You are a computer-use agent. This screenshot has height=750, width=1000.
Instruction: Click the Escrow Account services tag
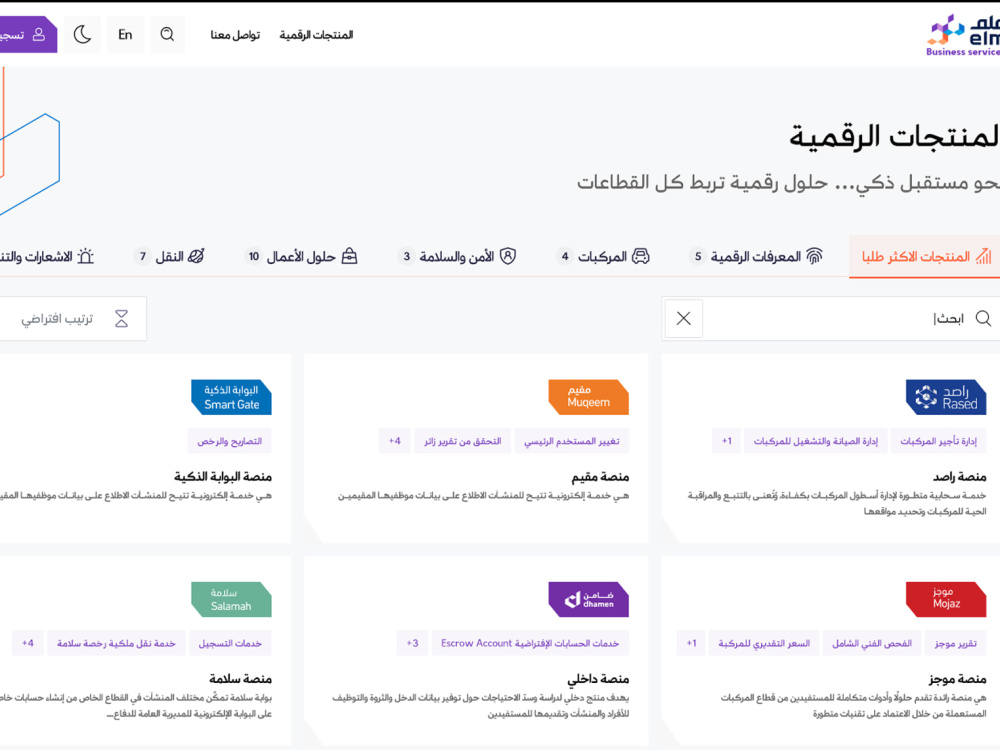pyautogui.click(x=530, y=643)
